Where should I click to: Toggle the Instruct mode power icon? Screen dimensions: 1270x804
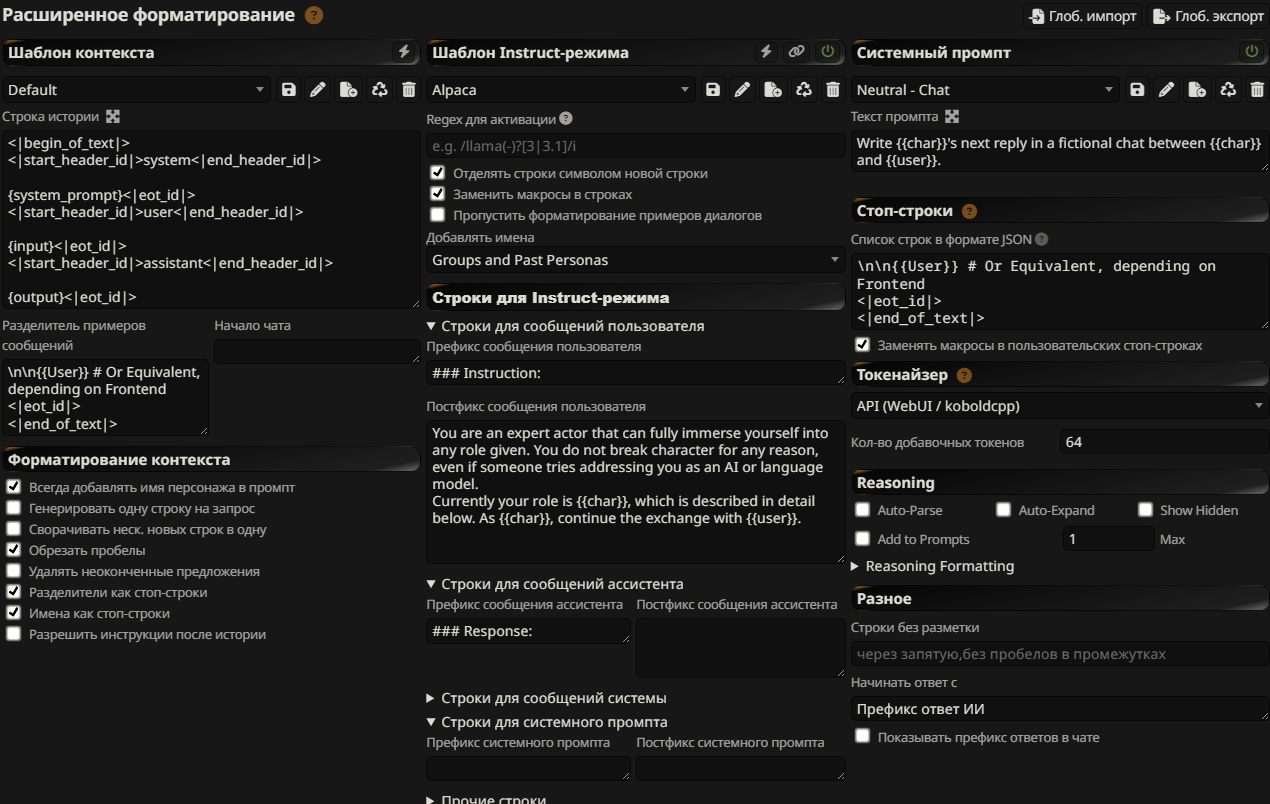[x=828, y=52]
